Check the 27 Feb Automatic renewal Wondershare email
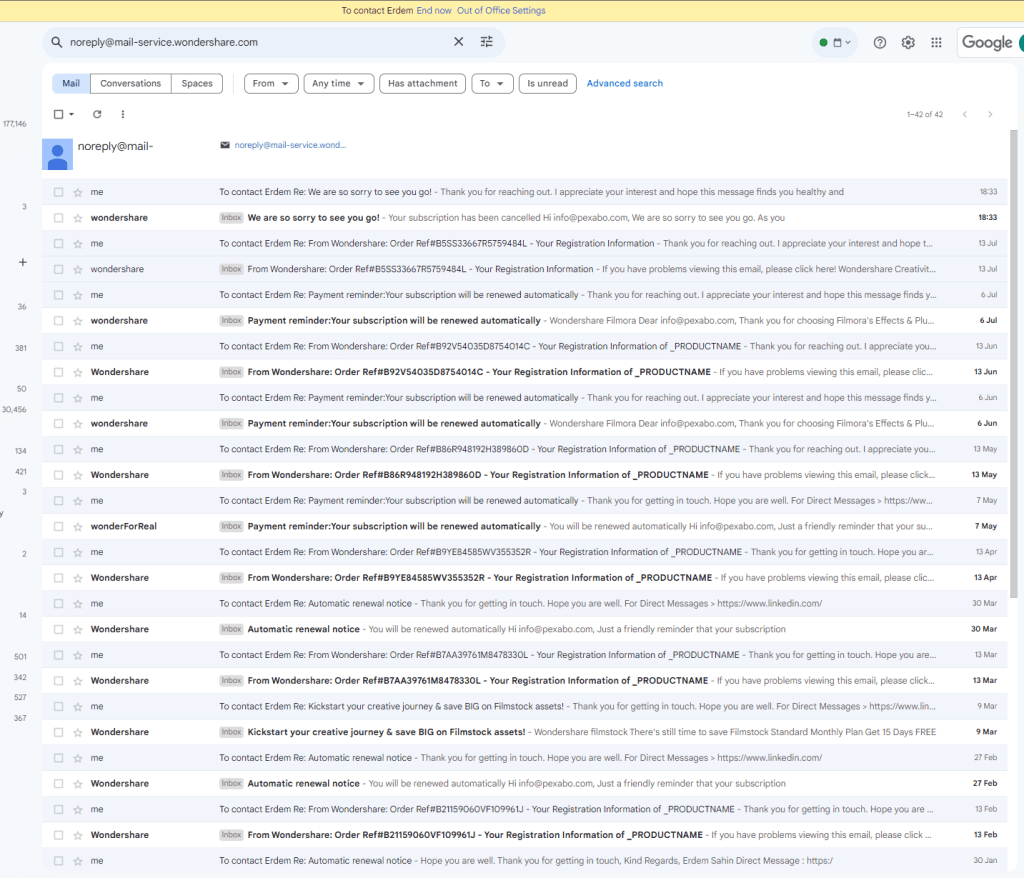Image resolution: width=1024 pixels, height=878 pixels. (x=59, y=784)
